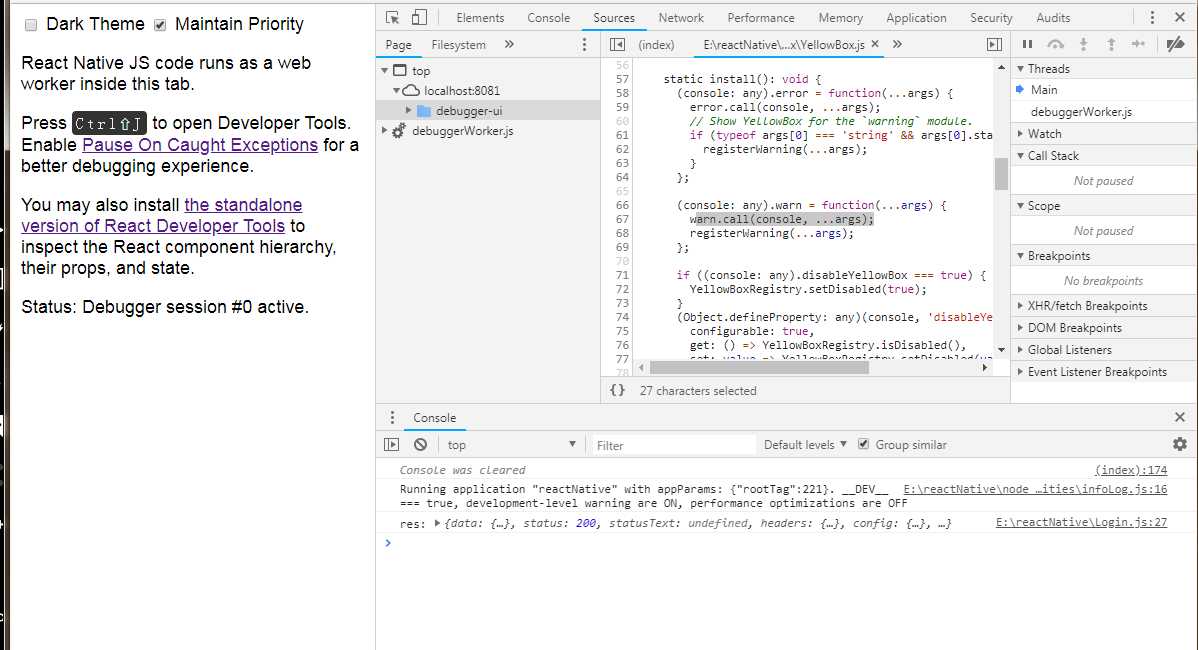This screenshot has height=650, width=1198.
Task: Open the console context top dropdown
Action: [x=510, y=445]
